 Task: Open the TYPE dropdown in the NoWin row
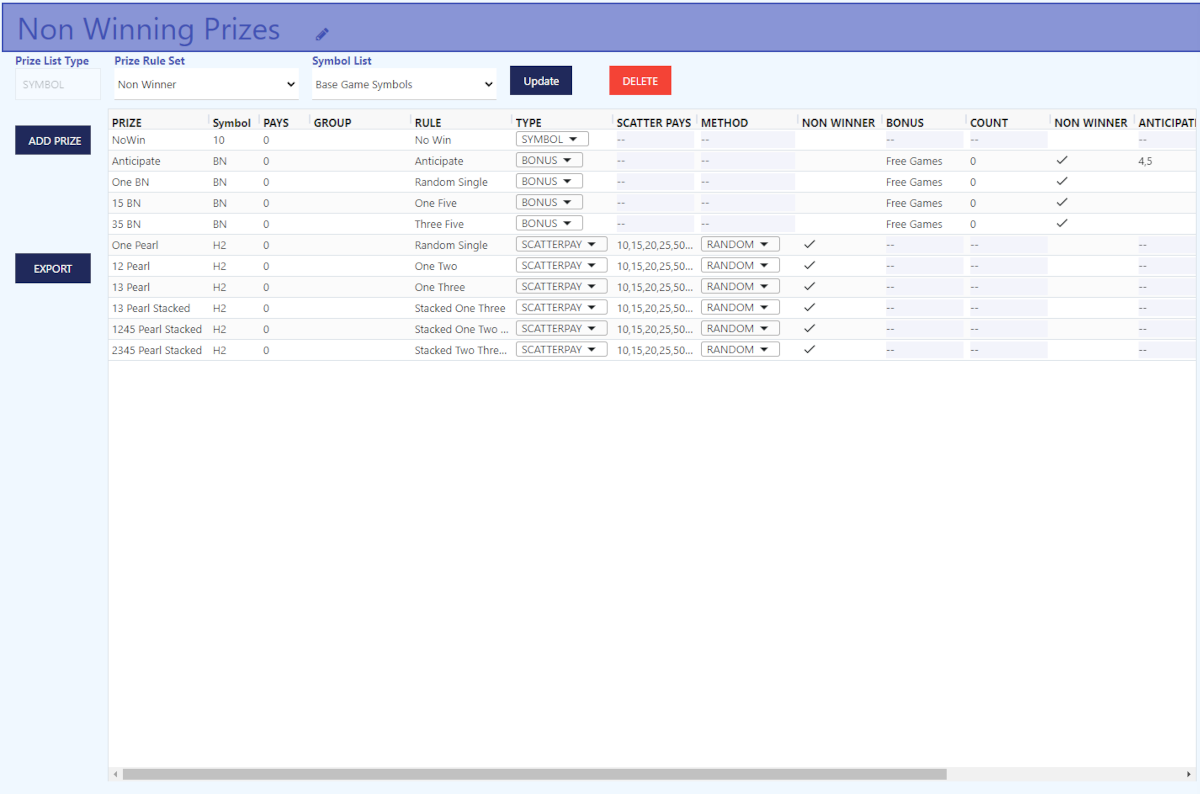pyautogui.click(x=551, y=140)
